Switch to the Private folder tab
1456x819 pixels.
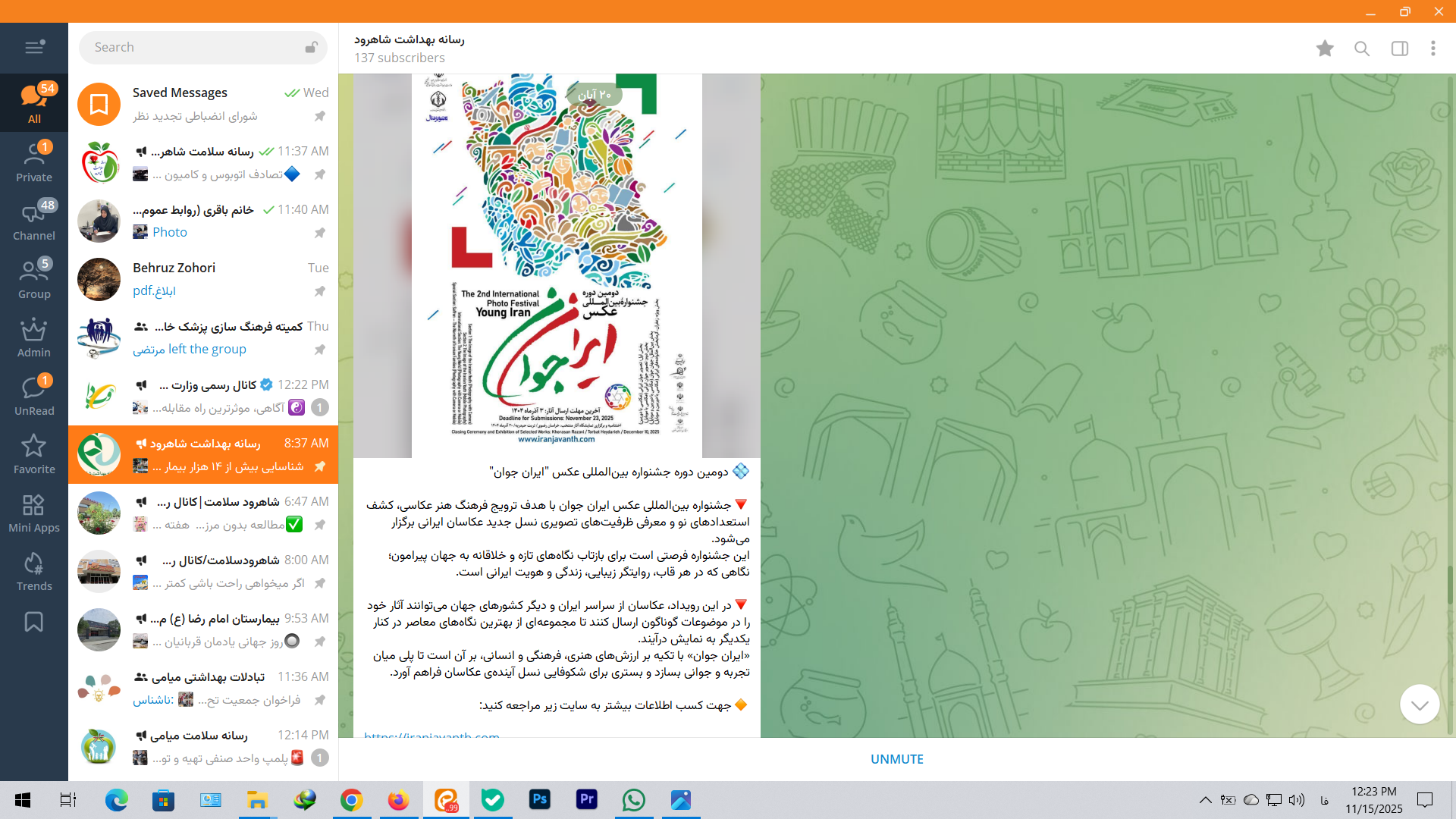pos(34,163)
